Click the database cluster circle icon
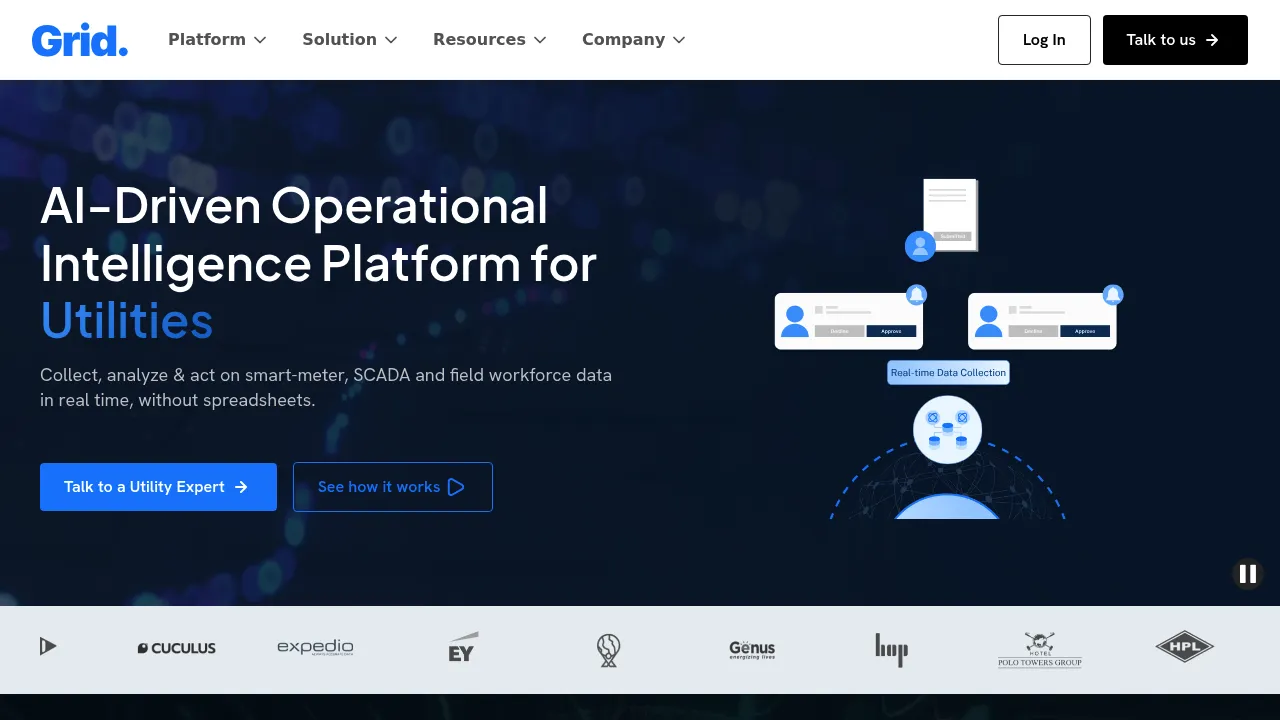The height and width of the screenshot is (720, 1280). pyautogui.click(x=947, y=430)
